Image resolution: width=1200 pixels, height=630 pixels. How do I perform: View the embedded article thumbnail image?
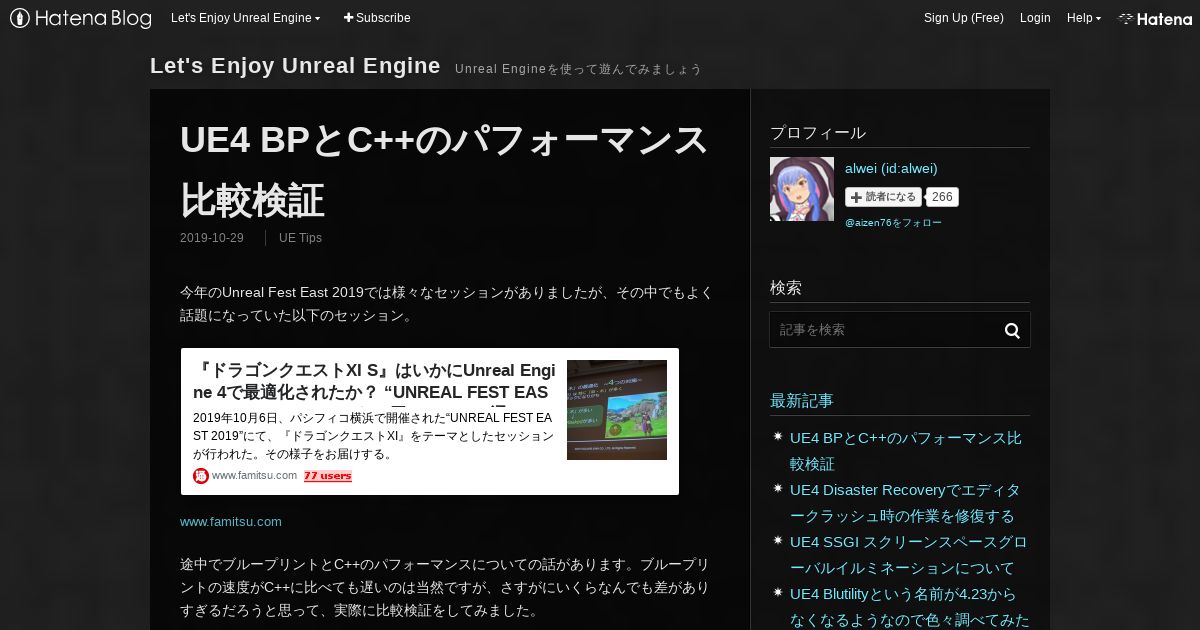tap(617, 410)
